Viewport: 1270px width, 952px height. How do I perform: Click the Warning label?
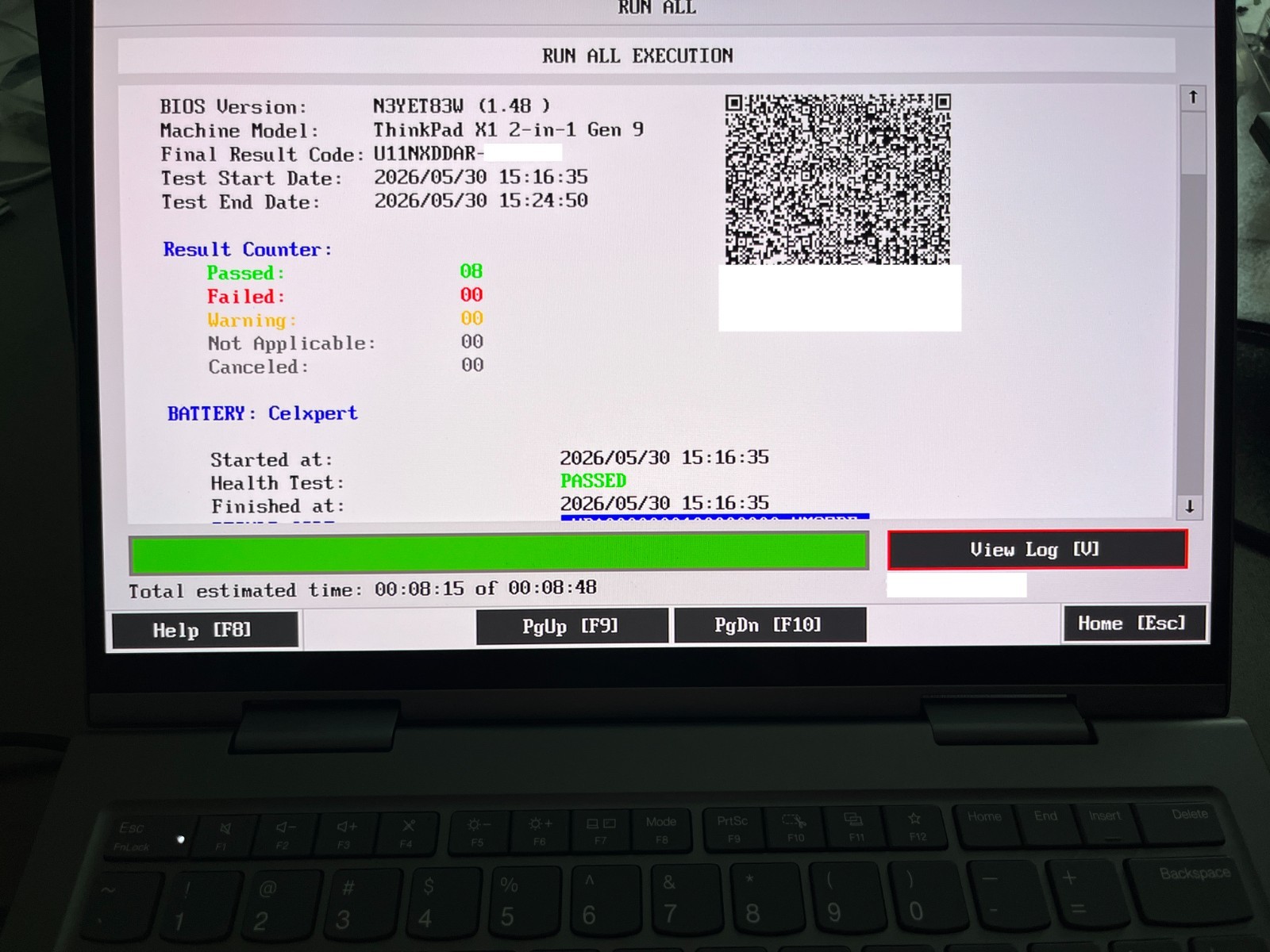[252, 321]
